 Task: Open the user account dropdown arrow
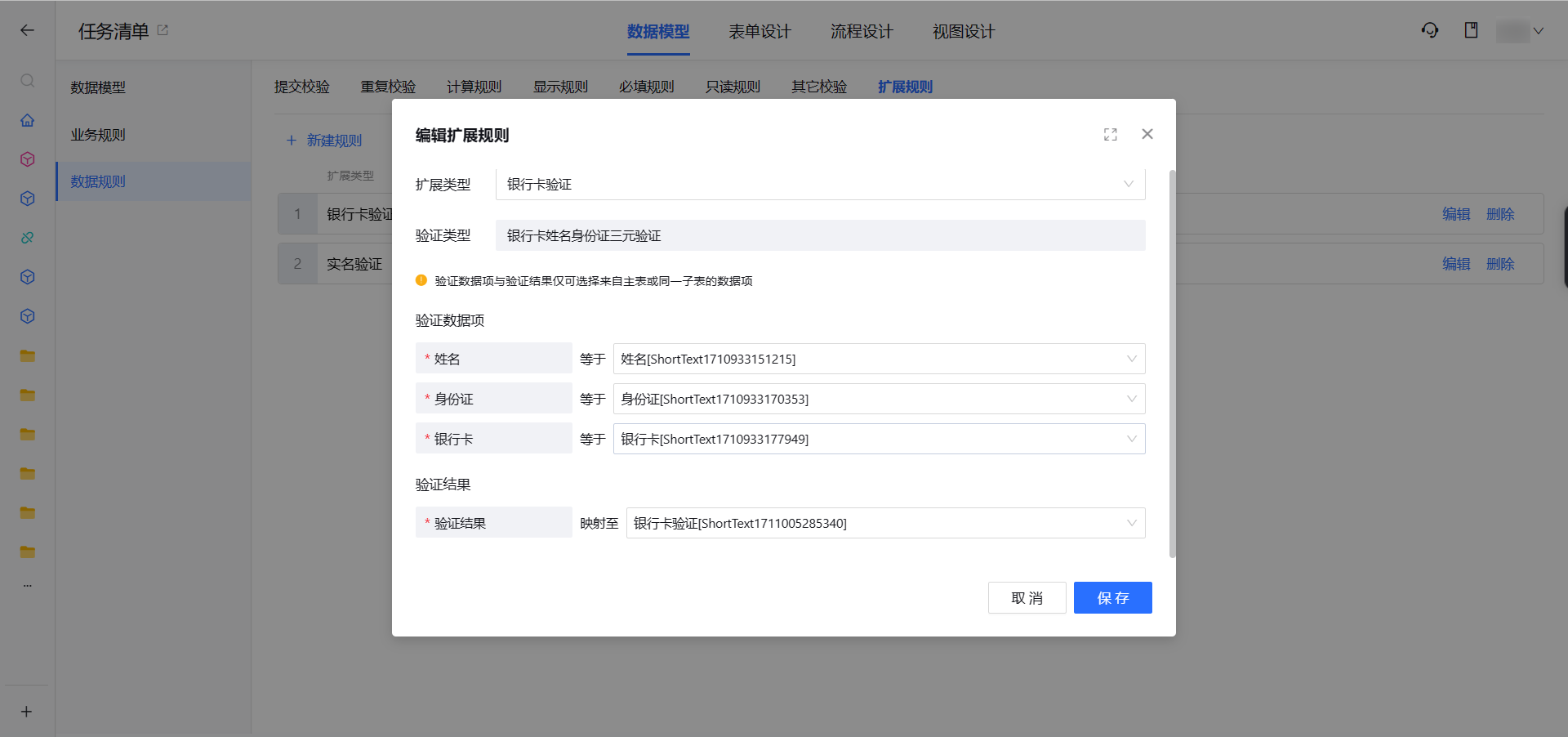point(1539,31)
